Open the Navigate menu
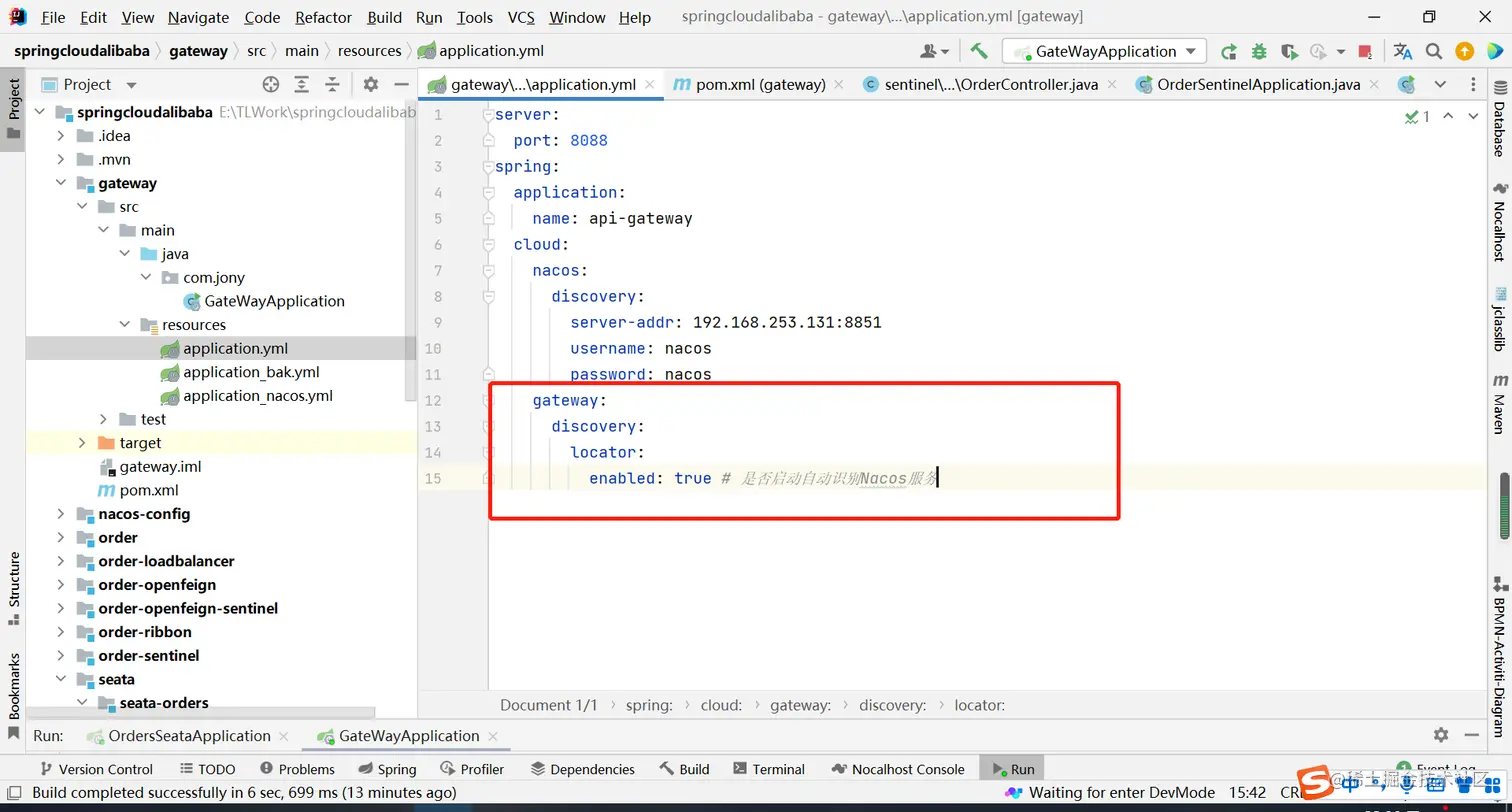Image resolution: width=1512 pixels, height=812 pixels. [x=198, y=17]
